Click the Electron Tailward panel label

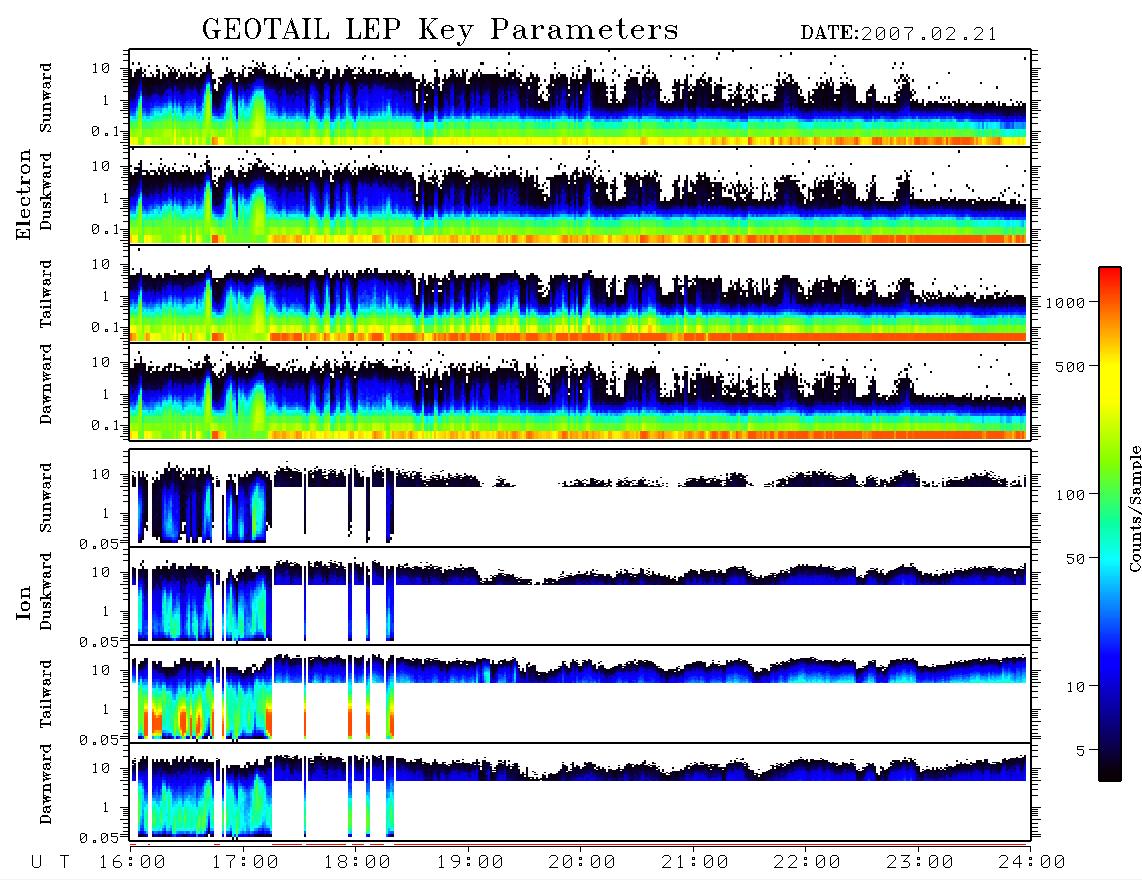[46, 294]
